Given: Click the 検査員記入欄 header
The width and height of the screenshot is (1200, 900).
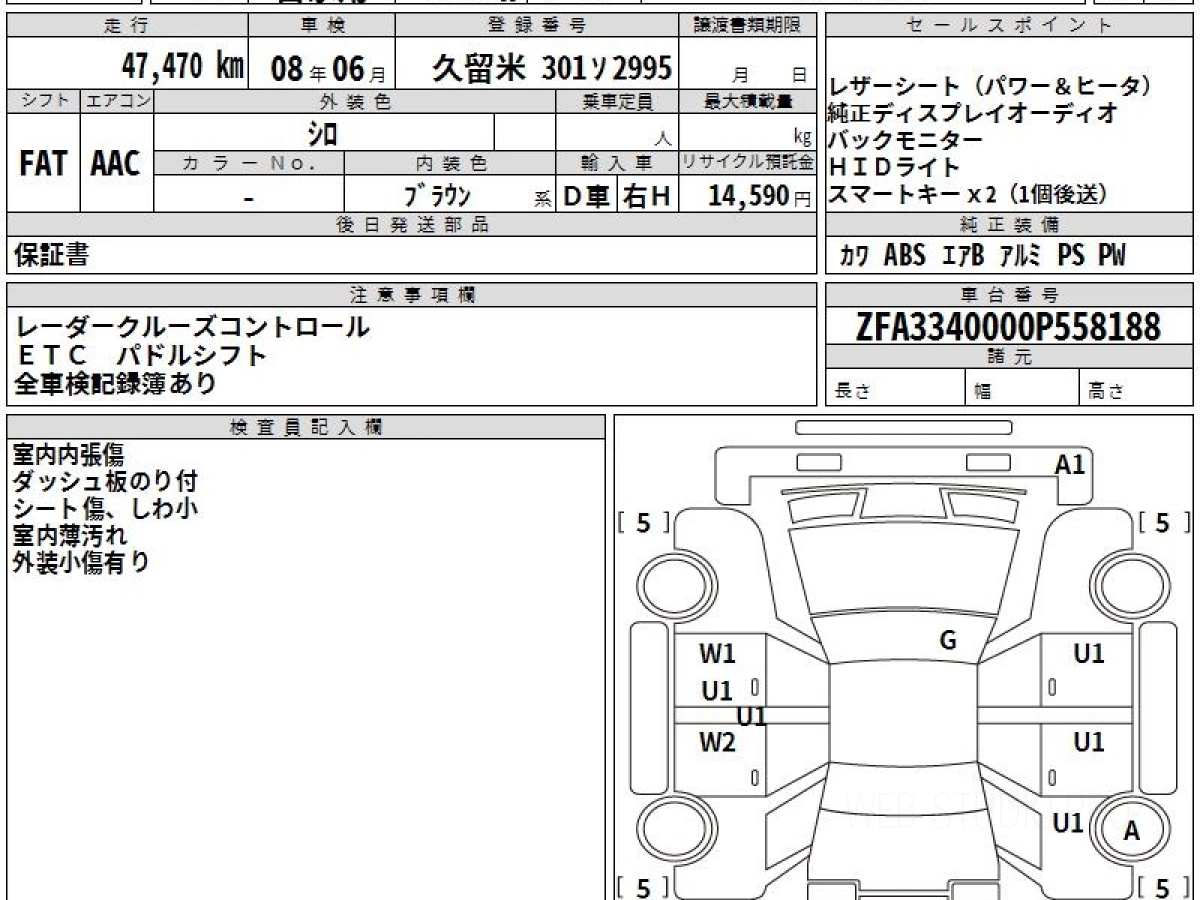Looking at the screenshot, I should [x=306, y=427].
